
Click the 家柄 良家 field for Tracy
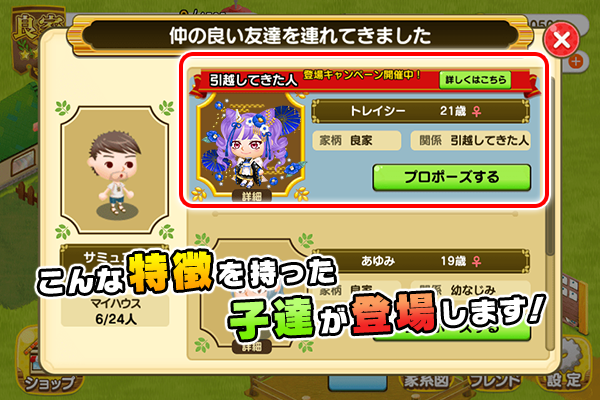tap(357, 141)
